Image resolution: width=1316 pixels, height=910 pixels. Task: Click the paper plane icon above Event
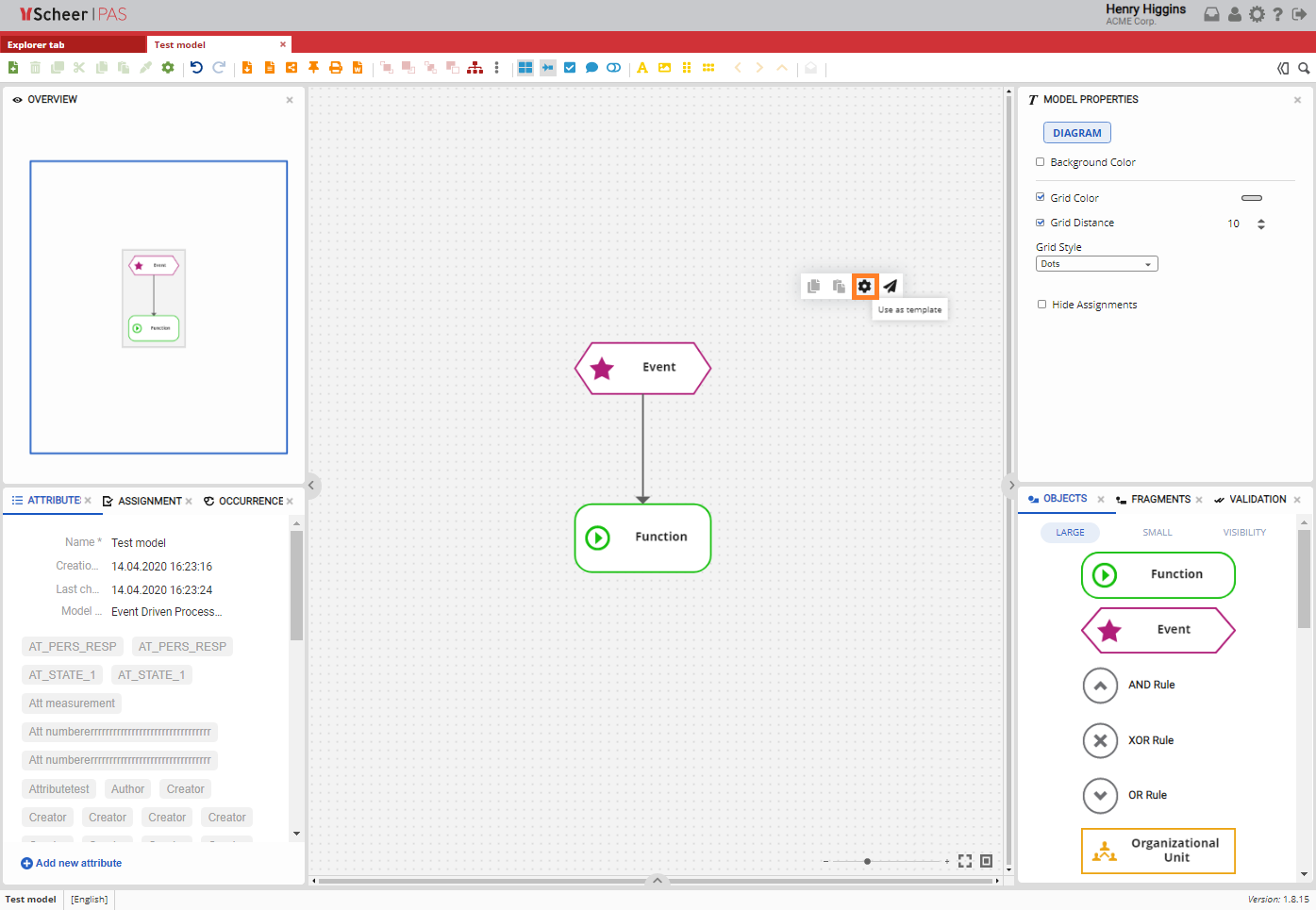[890, 286]
